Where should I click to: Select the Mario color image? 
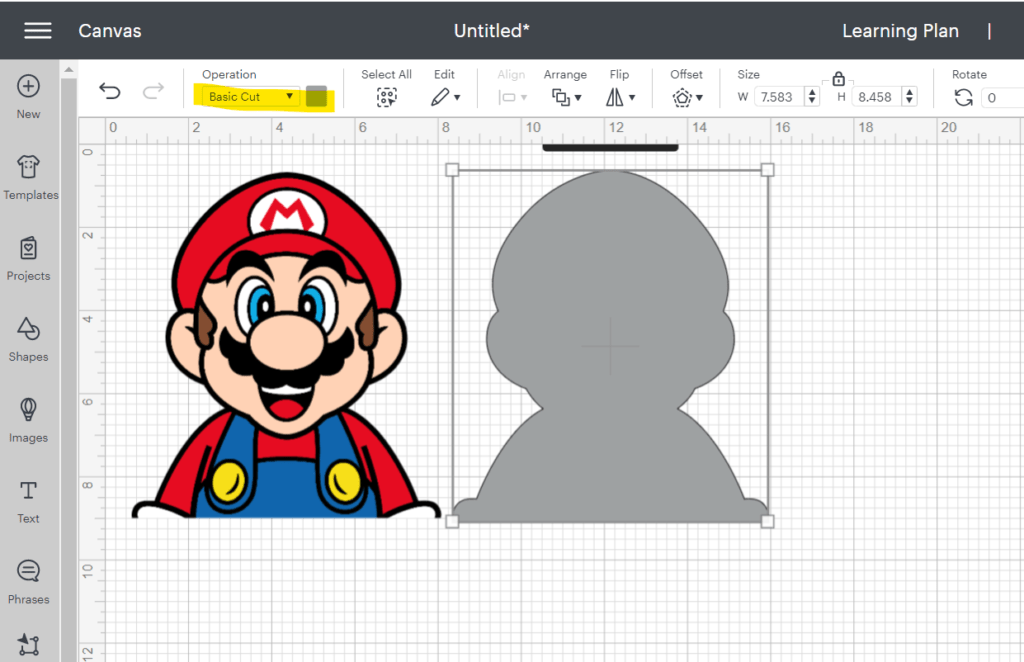point(286,345)
